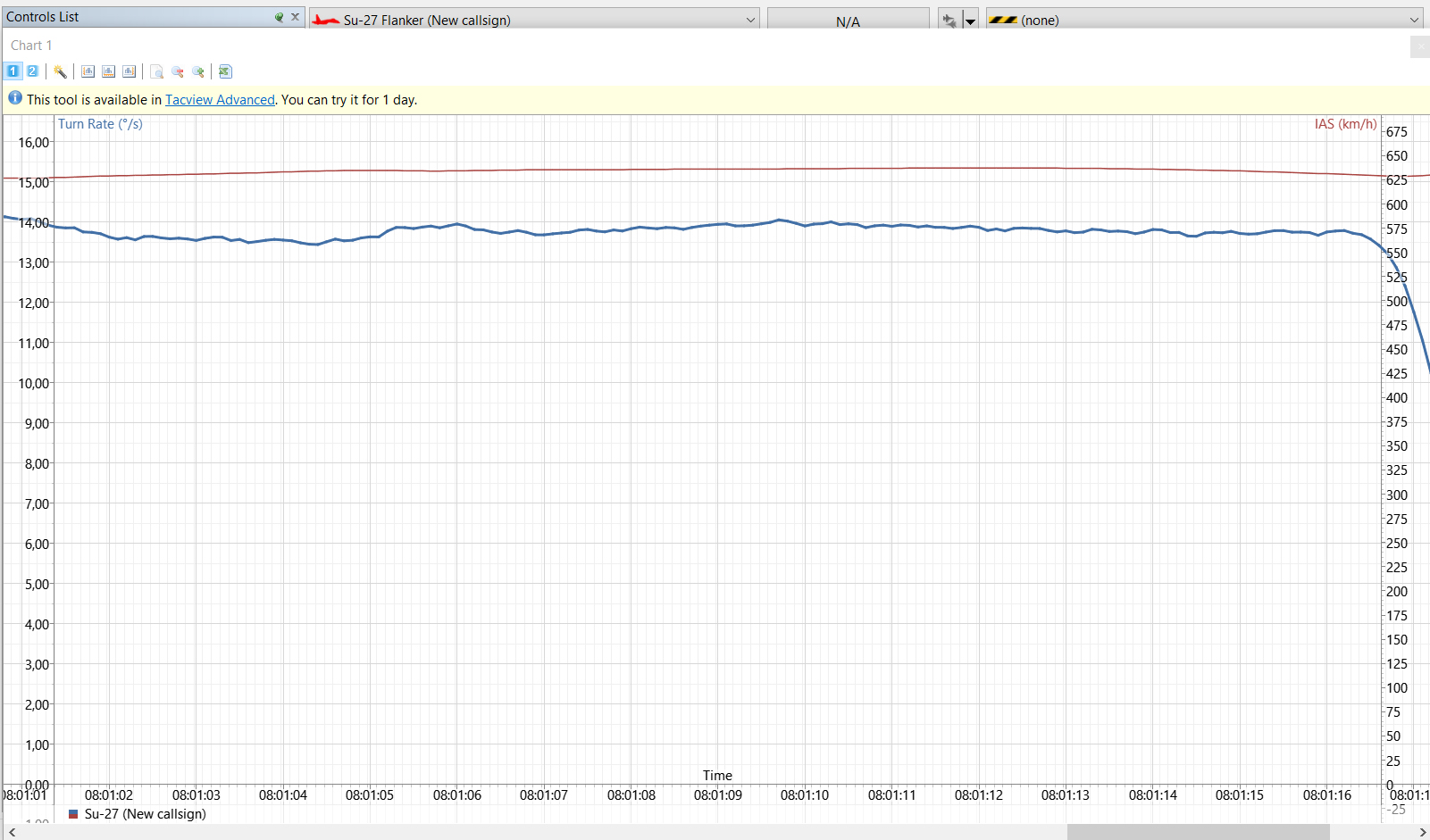The height and width of the screenshot is (840, 1430).
Task: Select the right Y-axis chart icon
Action: pos(130,71)
